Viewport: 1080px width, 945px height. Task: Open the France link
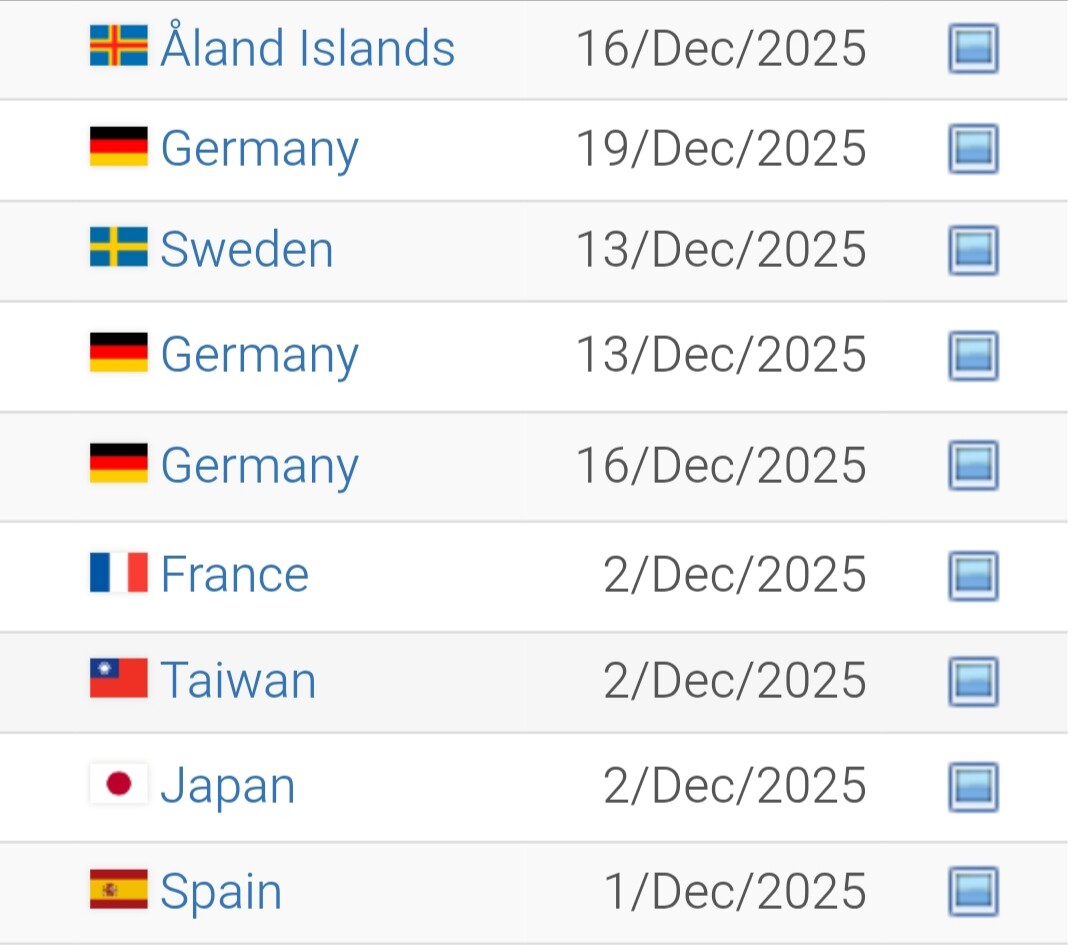click(234, 575)
